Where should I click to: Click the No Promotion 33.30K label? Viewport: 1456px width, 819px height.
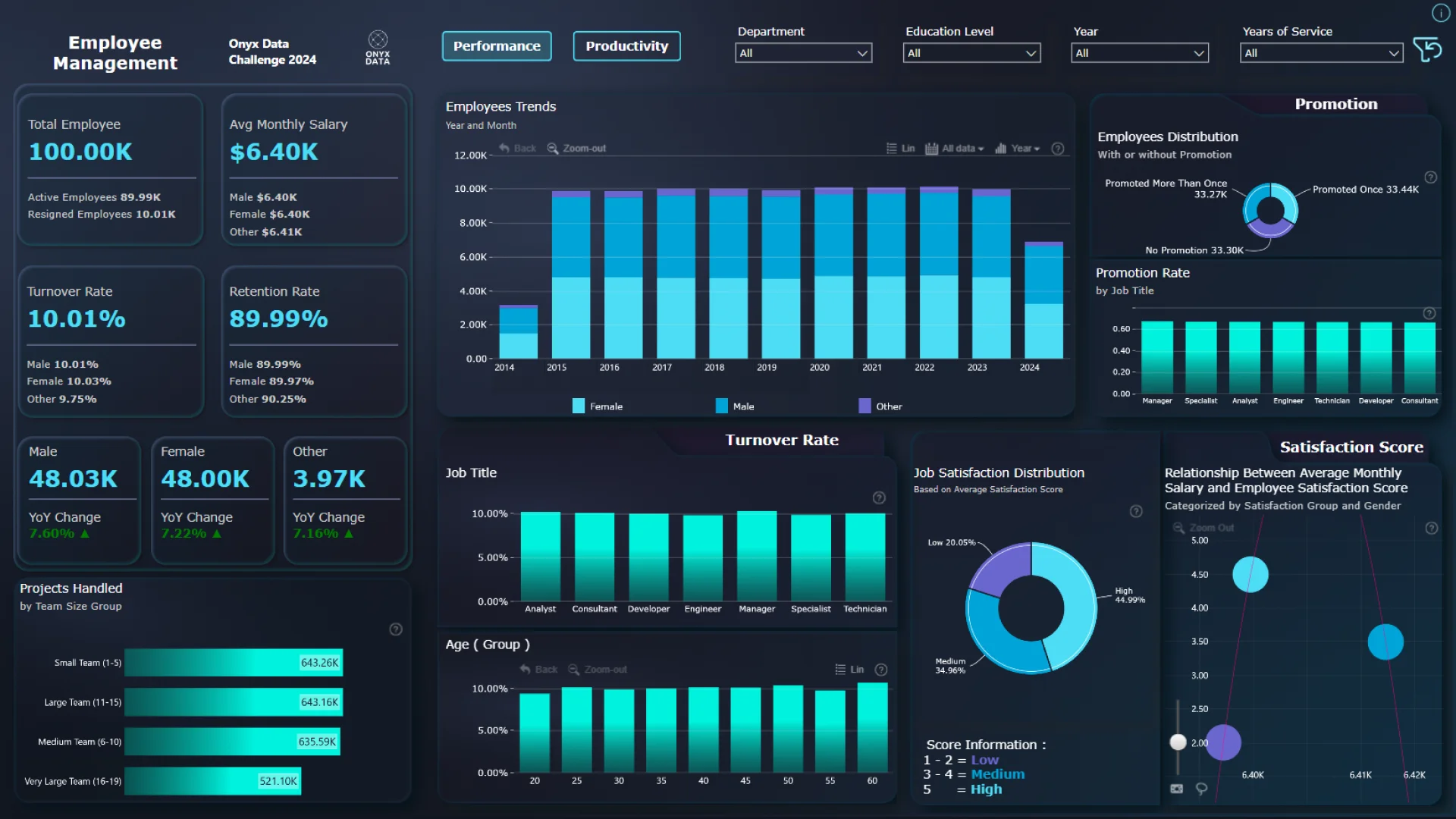pos(1194,250)
